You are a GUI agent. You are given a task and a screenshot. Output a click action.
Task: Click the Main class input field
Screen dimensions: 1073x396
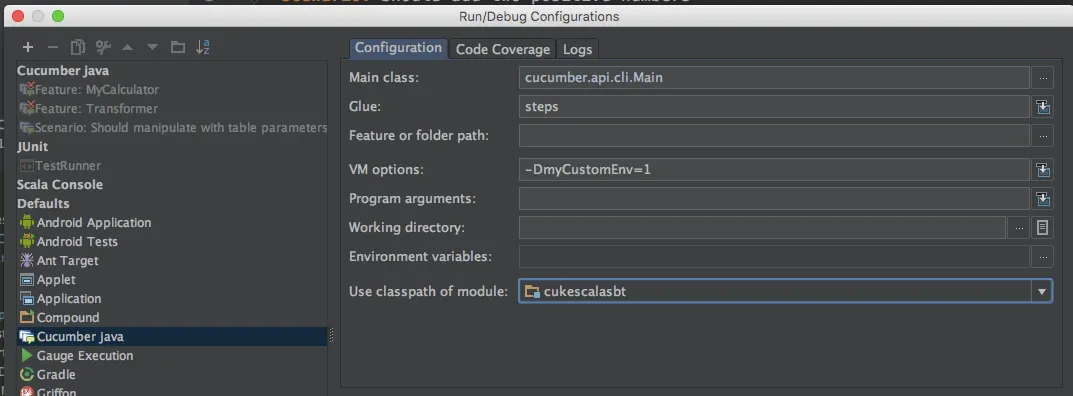(774, 78)
